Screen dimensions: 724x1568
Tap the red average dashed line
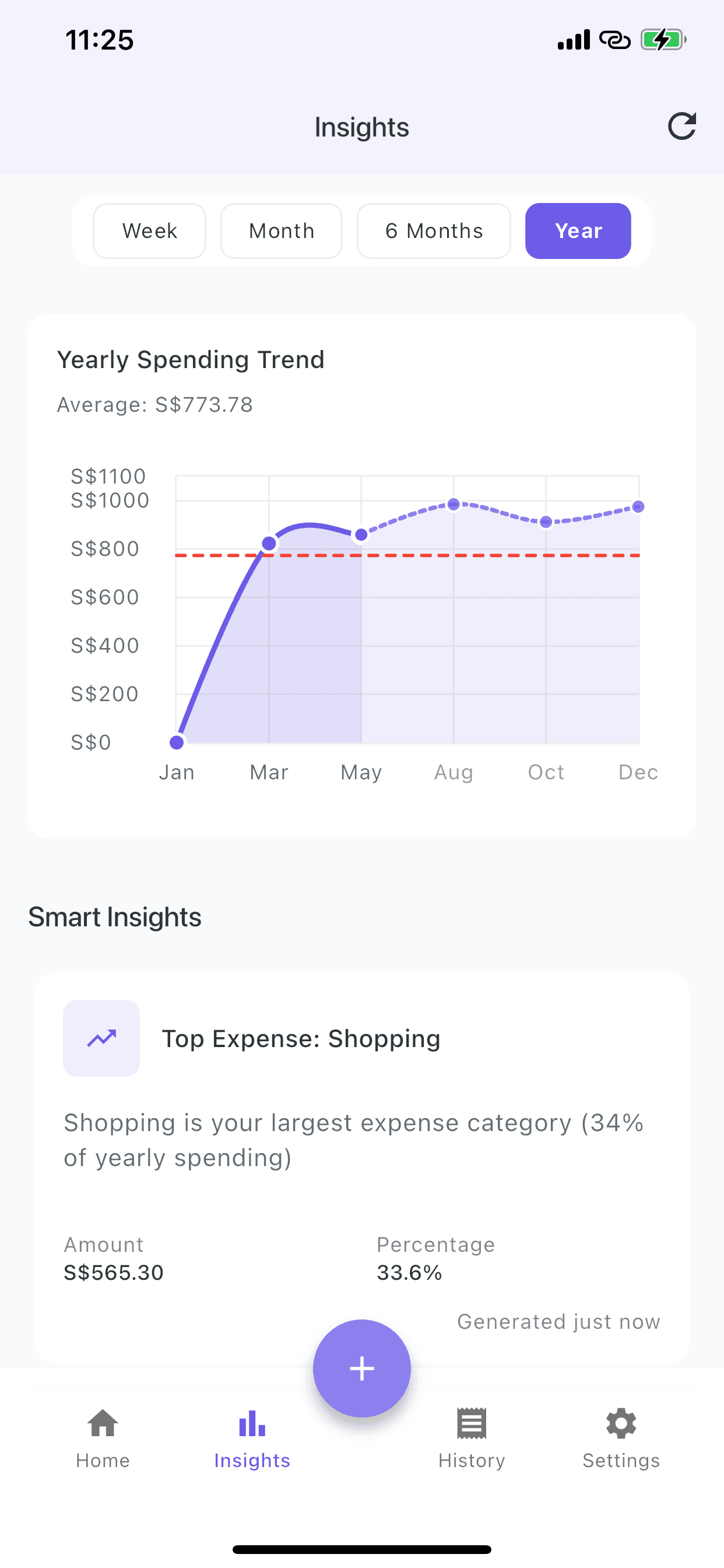pyautogui.click(x=407, y=556)
